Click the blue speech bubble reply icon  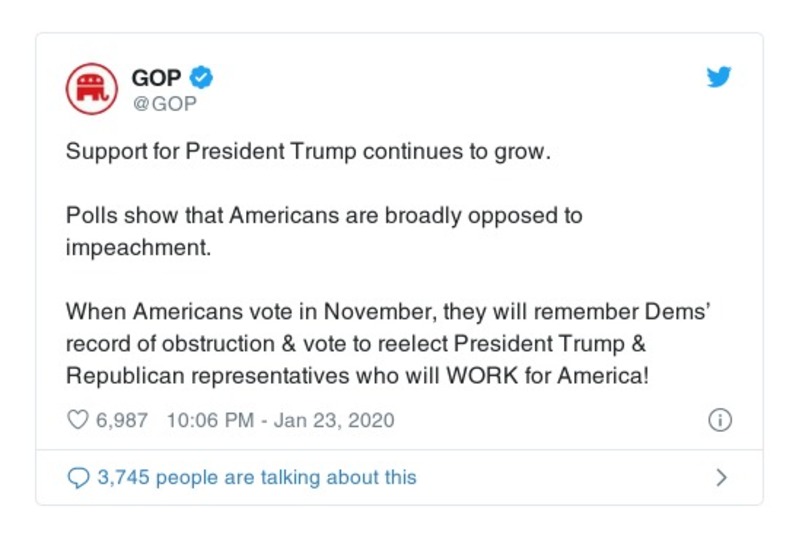click(78, 478)
